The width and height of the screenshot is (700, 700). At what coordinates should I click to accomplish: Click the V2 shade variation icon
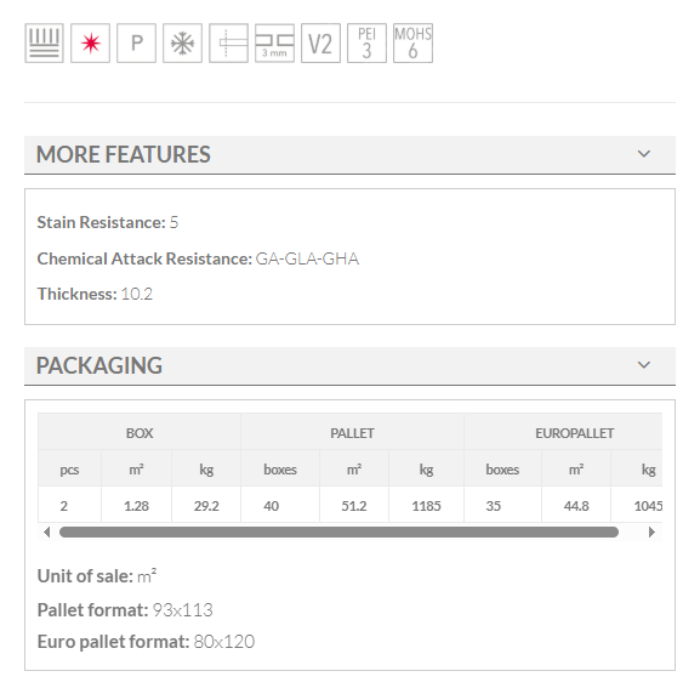tap(320, 44)
